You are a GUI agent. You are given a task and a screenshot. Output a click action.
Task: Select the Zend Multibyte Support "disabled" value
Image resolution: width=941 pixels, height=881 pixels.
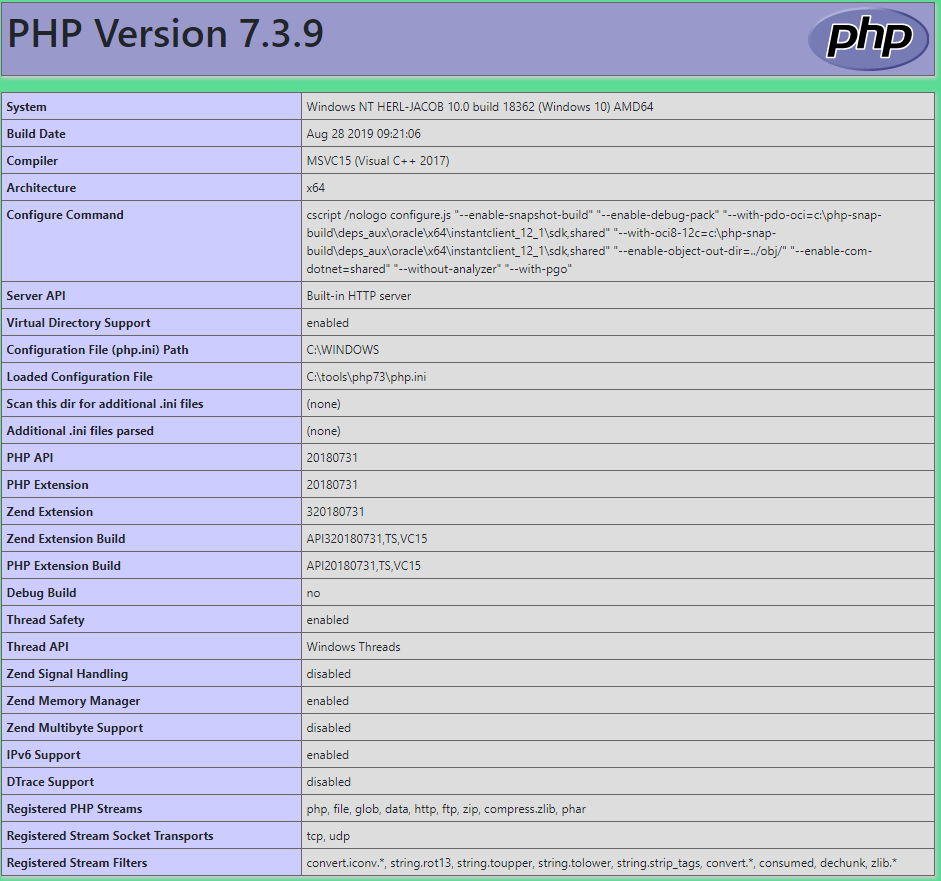pos(329,728)
